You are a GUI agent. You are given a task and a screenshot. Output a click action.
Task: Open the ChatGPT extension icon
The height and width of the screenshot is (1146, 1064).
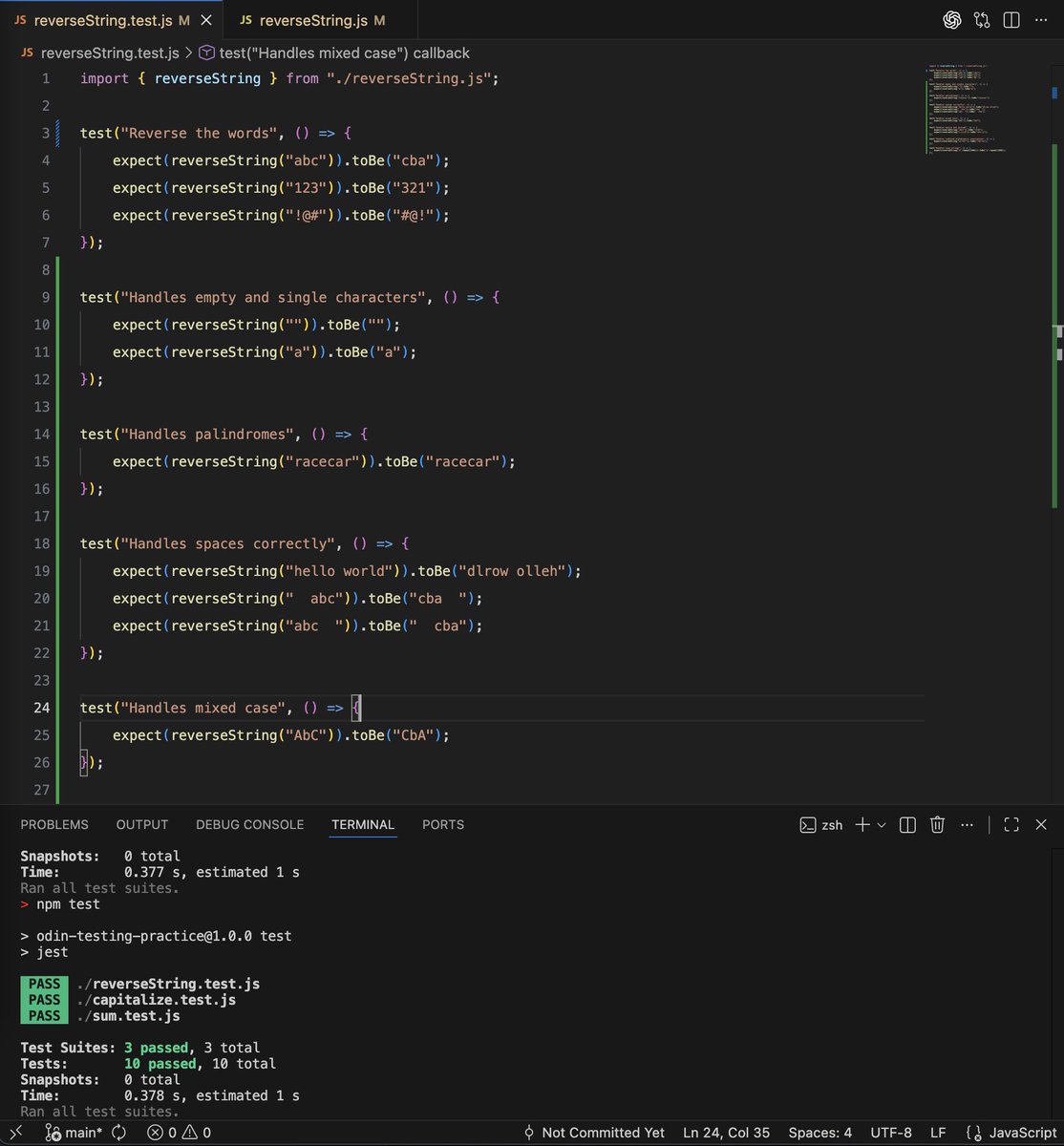[x=951, y=19]
